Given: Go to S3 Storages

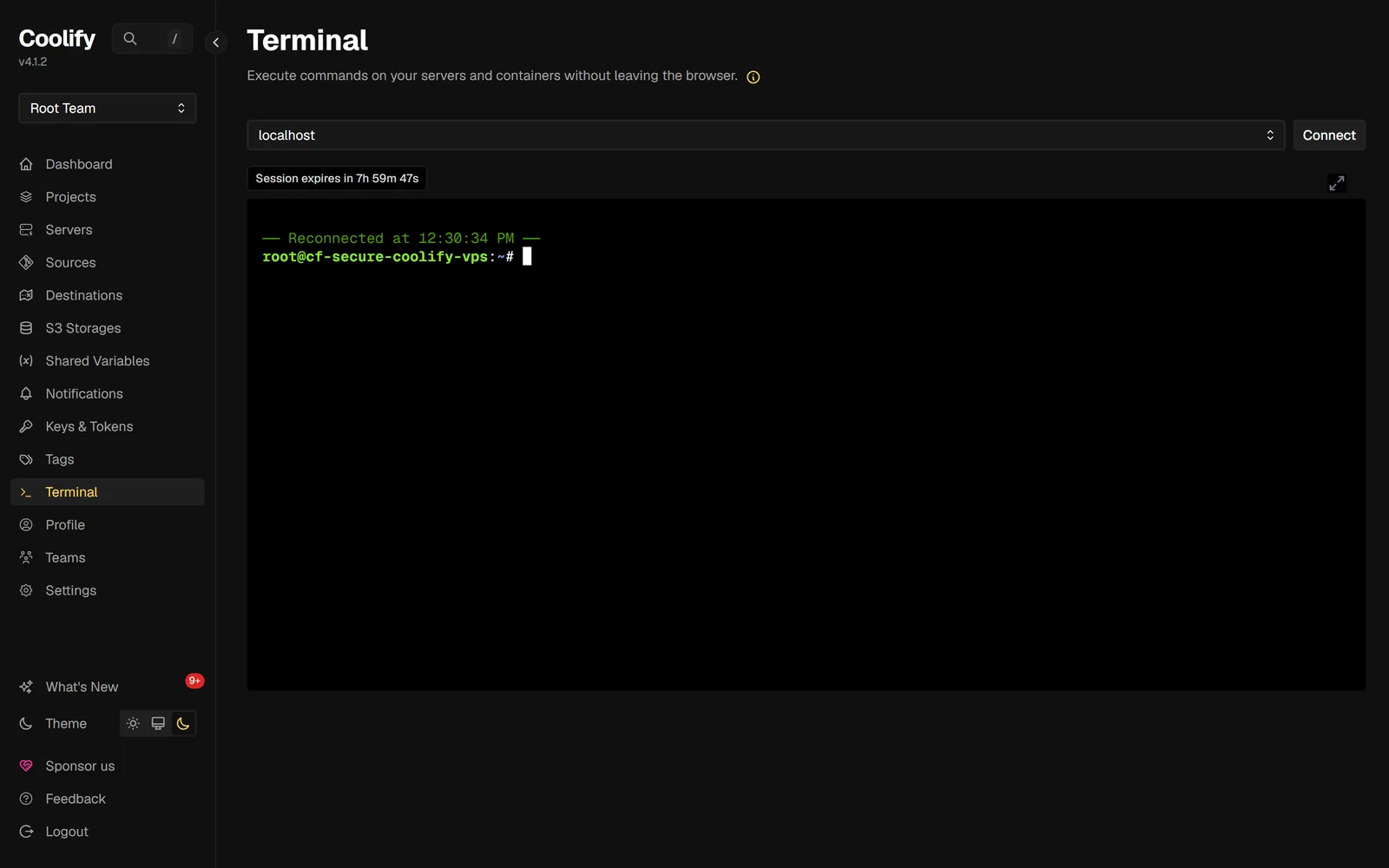Looking at the screenshot, I should [108, 328].
